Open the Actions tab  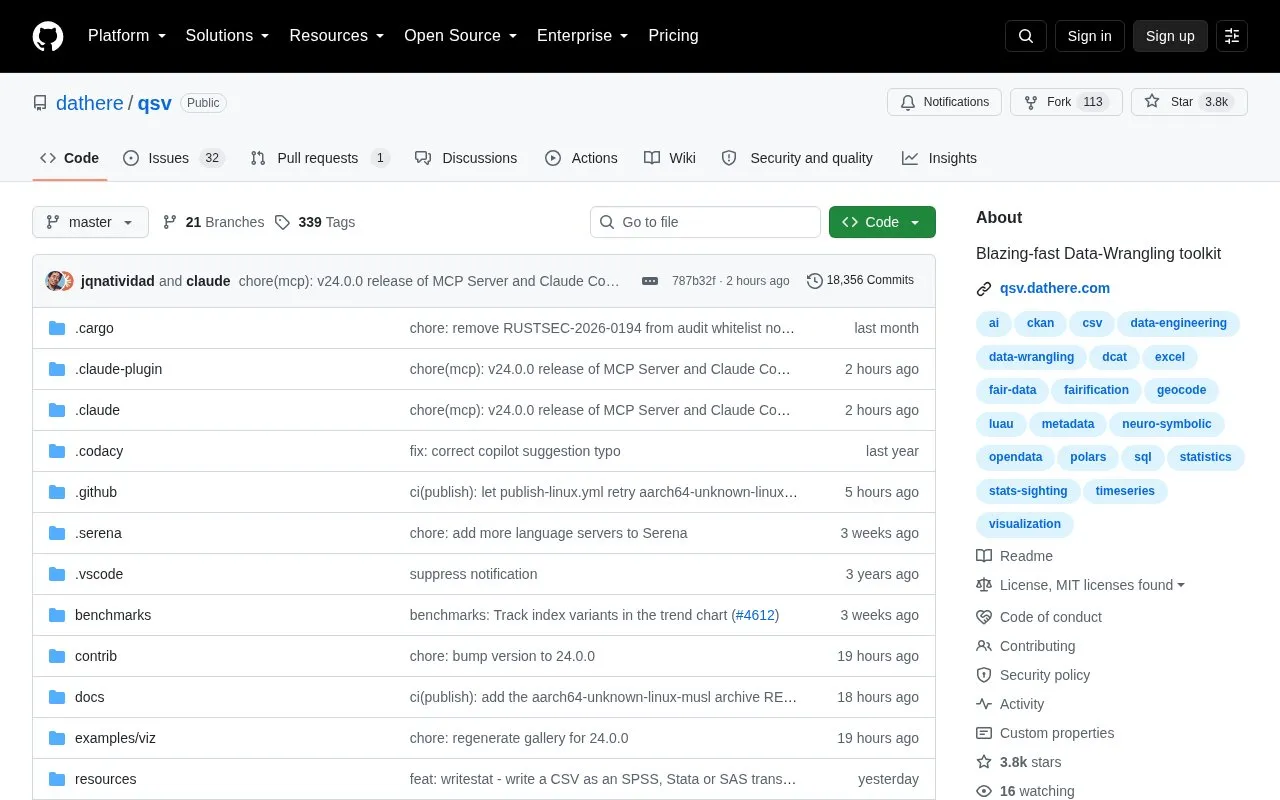point(581,158)
